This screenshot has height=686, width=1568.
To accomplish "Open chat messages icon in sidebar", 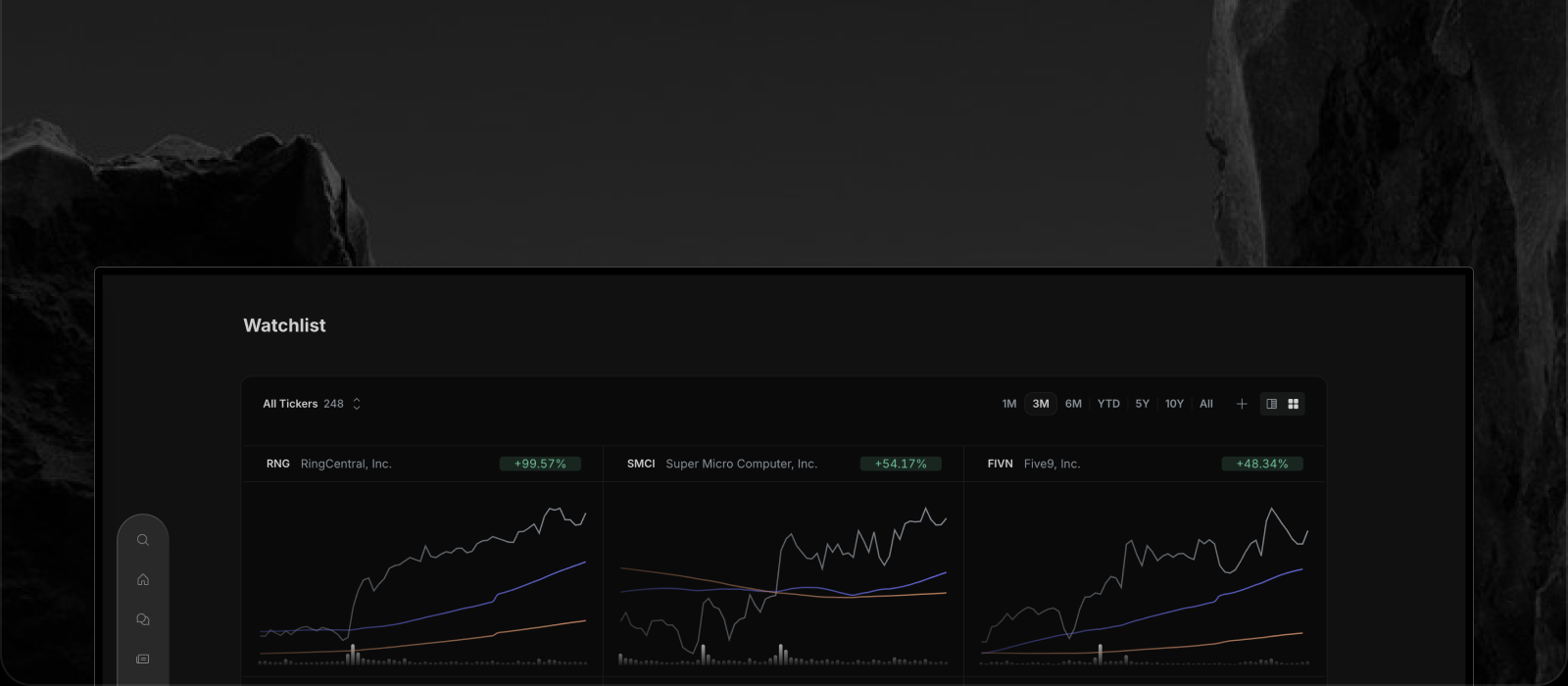I will coord(143,619).
